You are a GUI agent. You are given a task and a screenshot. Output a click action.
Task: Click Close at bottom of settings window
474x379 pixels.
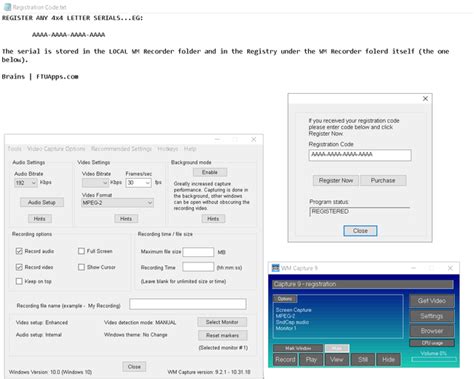coord(134,367)
